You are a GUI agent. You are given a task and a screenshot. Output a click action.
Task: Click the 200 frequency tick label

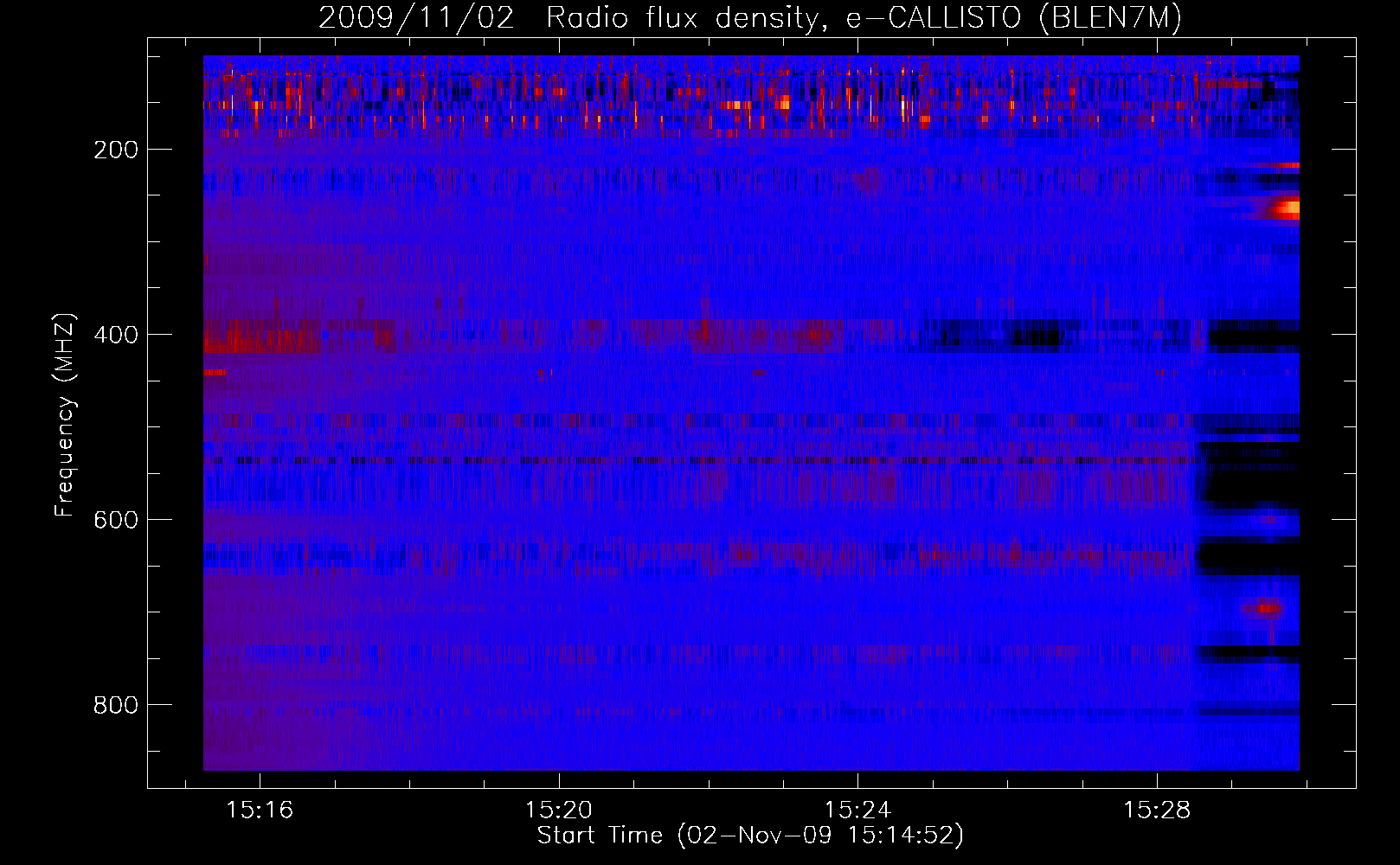[x=116, y=150]
